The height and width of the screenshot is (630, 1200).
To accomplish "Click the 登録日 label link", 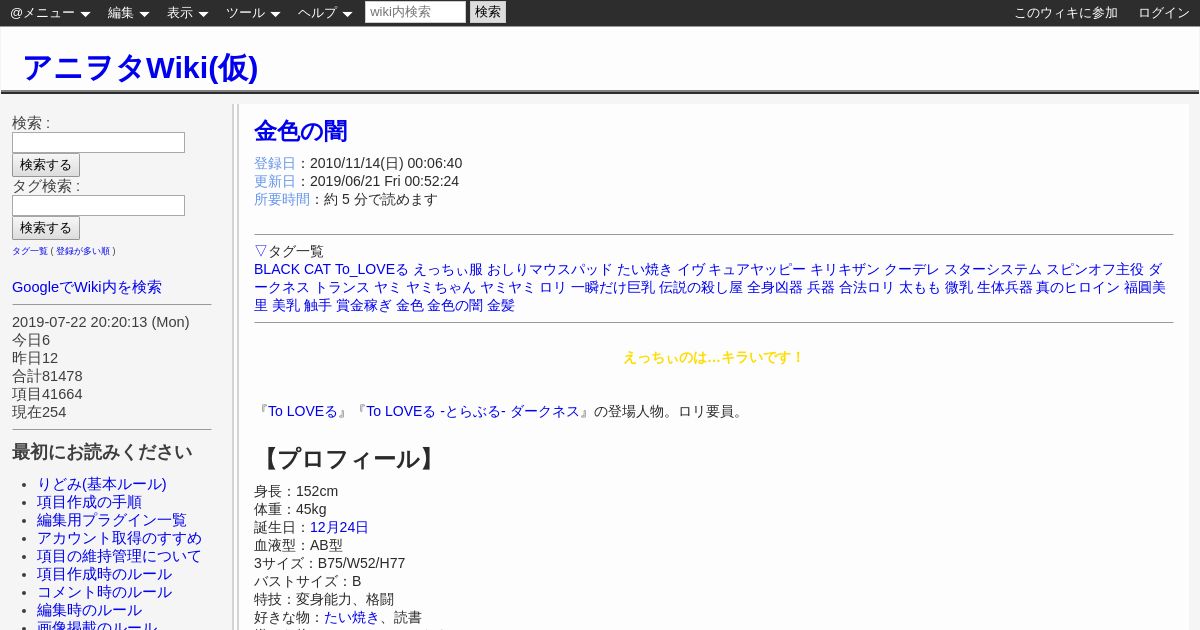I will pos(275,163).
